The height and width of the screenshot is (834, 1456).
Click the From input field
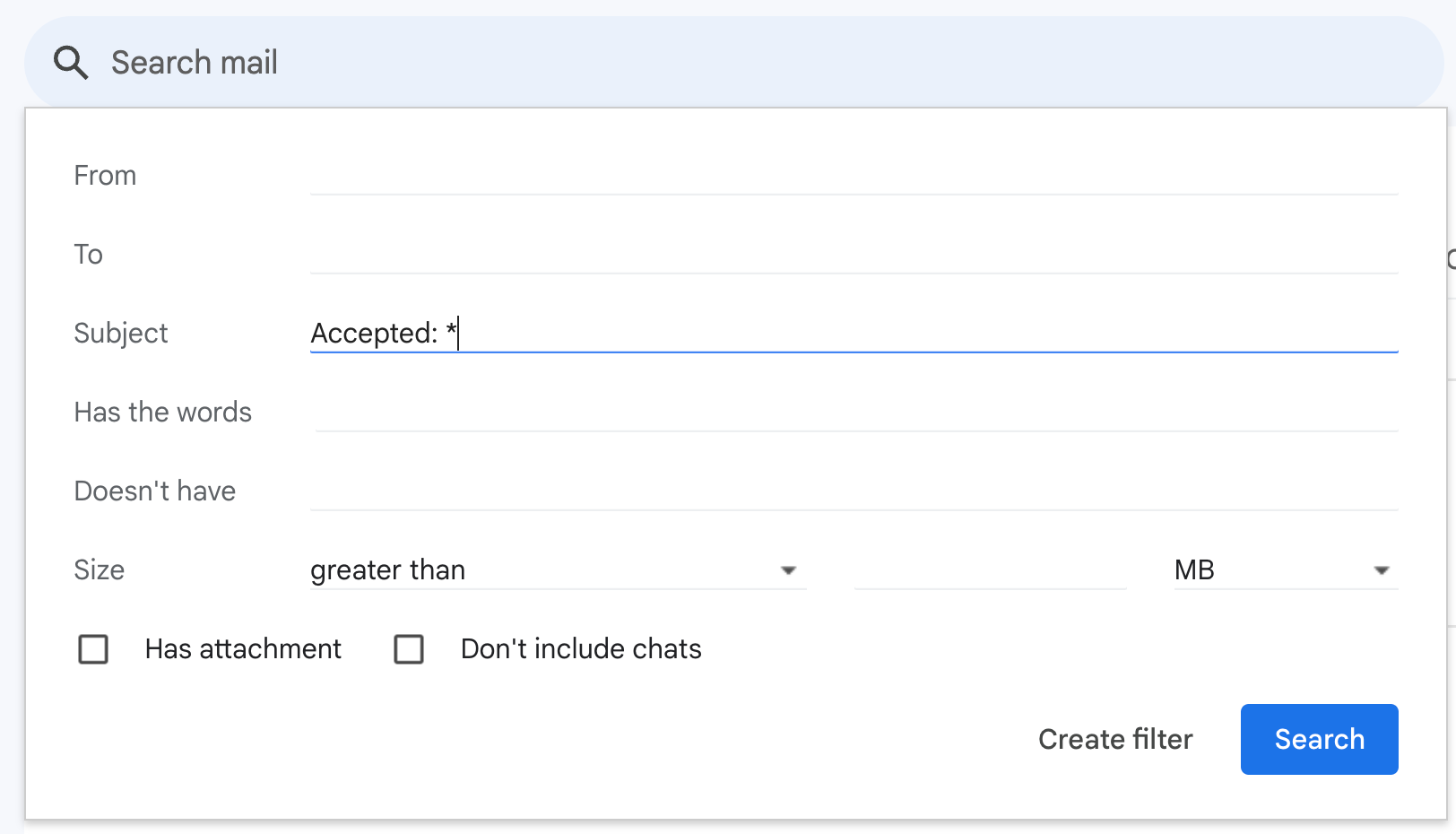(x=854, y=176)
